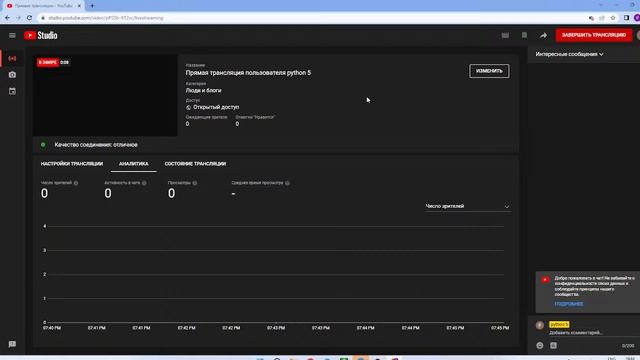640x360 pixels.
Task: Click the Люди и блоги category text
Action: click(x=203, y=91)
